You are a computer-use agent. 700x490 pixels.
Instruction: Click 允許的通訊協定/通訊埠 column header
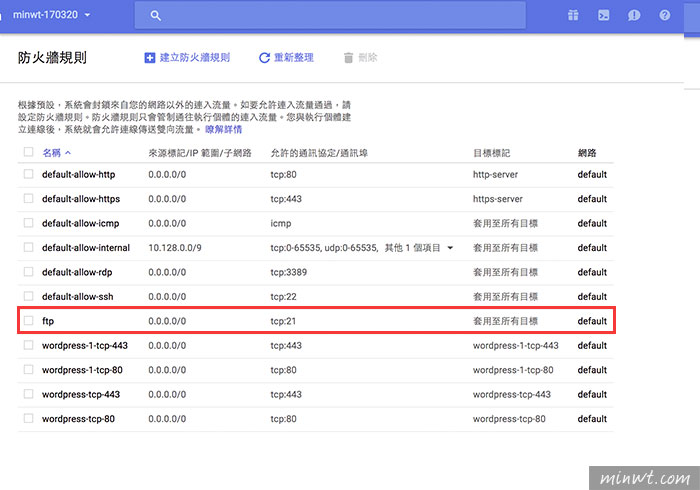click(319, 153)
